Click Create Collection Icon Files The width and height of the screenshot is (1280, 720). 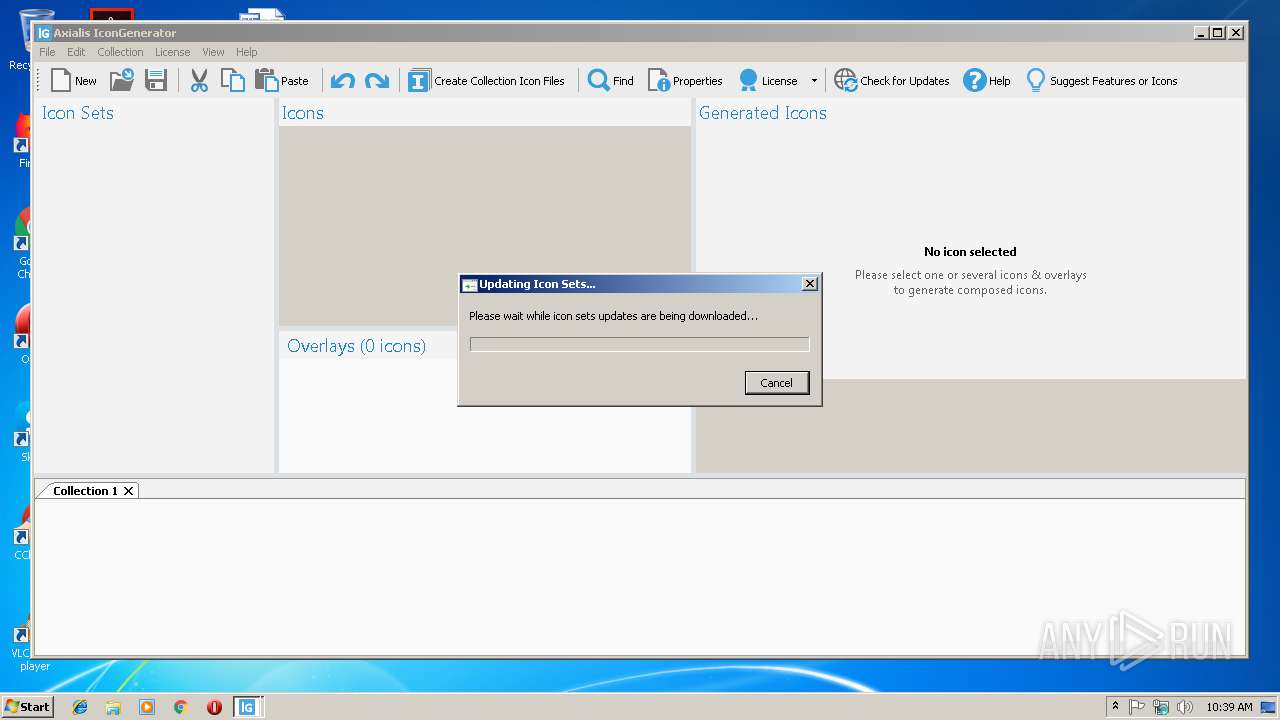point(487,81)
